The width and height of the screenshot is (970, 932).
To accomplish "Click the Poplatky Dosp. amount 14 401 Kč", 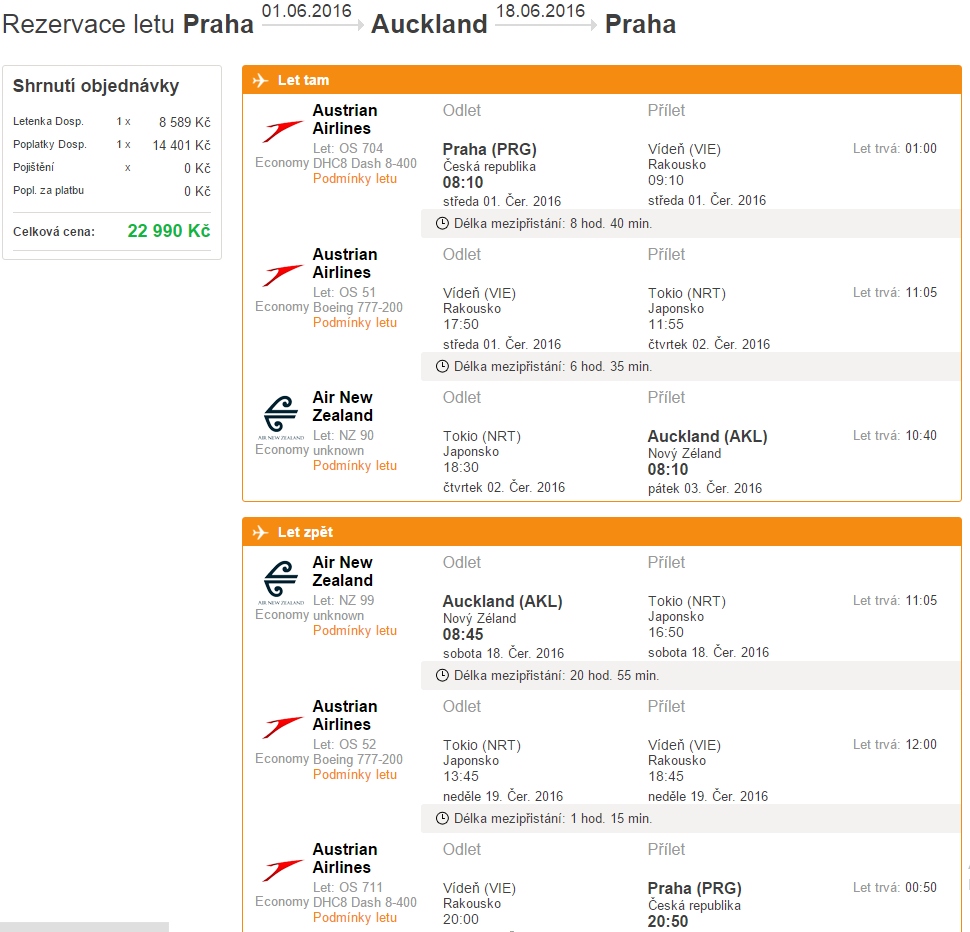I will pos(182,145).
